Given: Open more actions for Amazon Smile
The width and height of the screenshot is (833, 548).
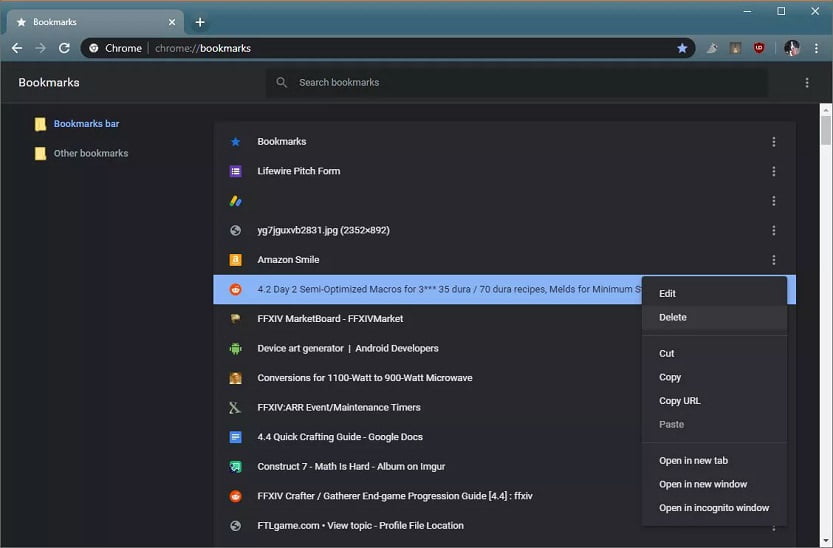Looking at the screenshot, I should (x=774, y=260).
